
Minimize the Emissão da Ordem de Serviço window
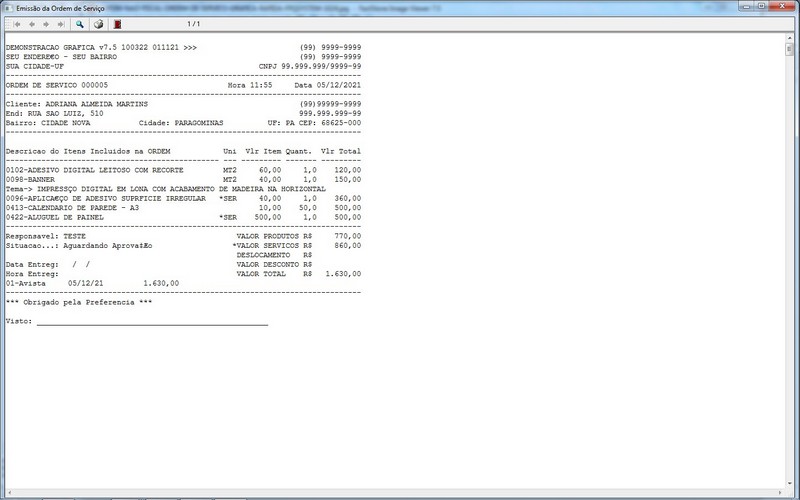click(x=747, y=6)
